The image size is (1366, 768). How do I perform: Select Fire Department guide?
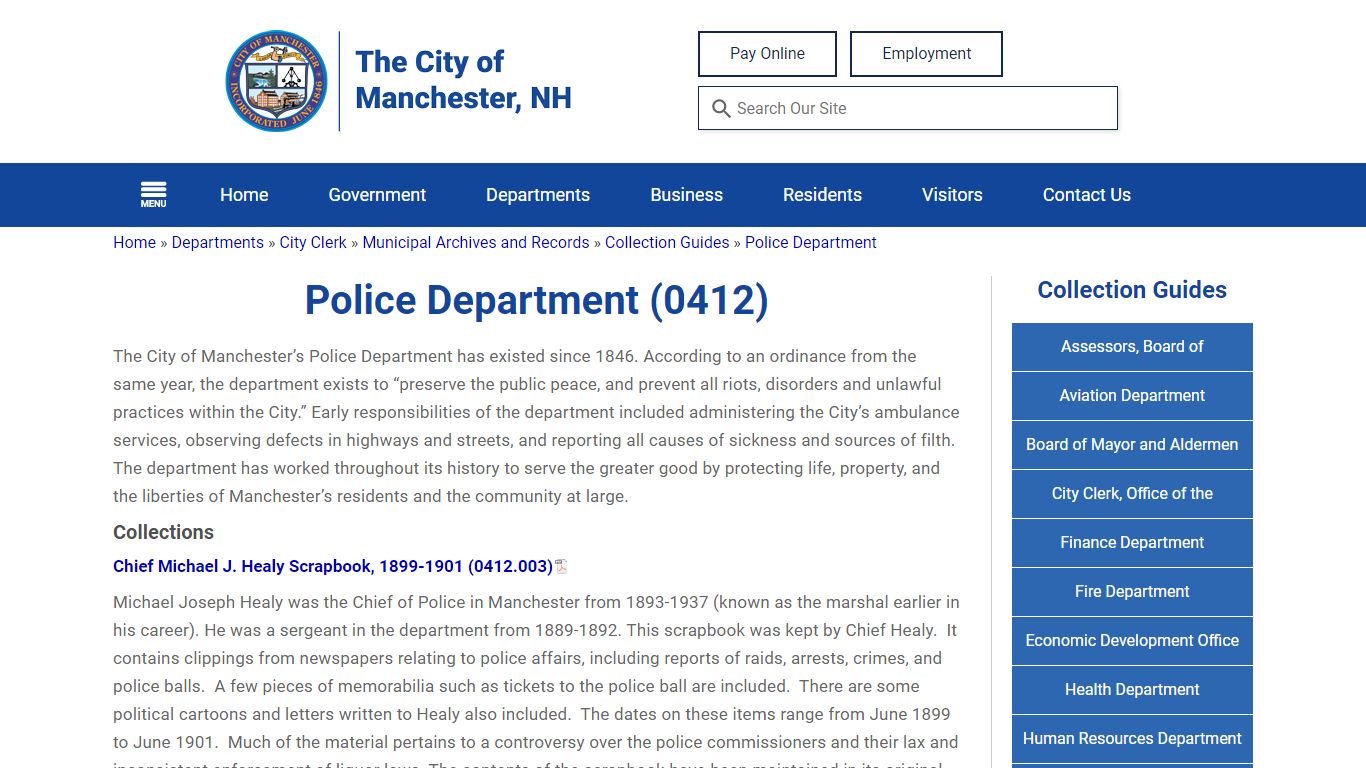pos(1132,592)
